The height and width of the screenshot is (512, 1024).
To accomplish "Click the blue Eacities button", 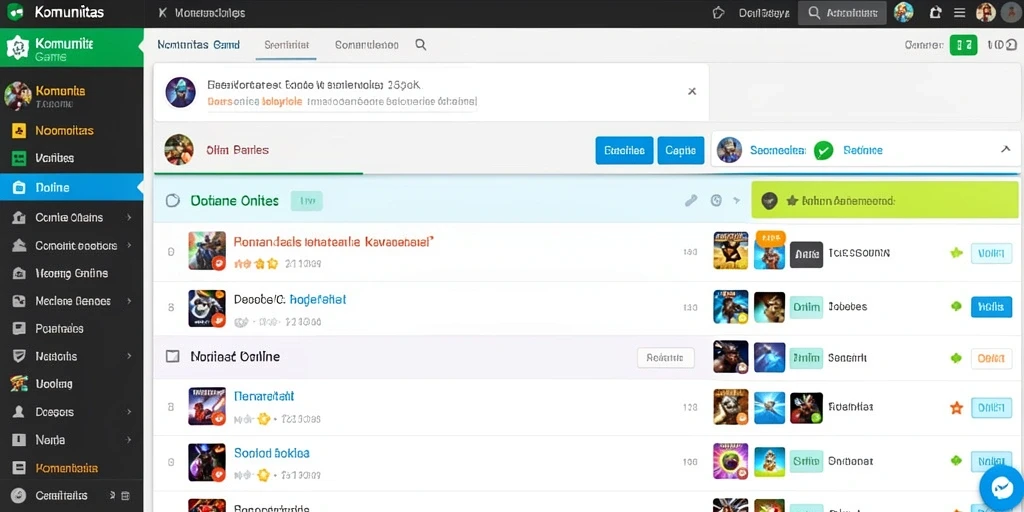I will point(624,150).
